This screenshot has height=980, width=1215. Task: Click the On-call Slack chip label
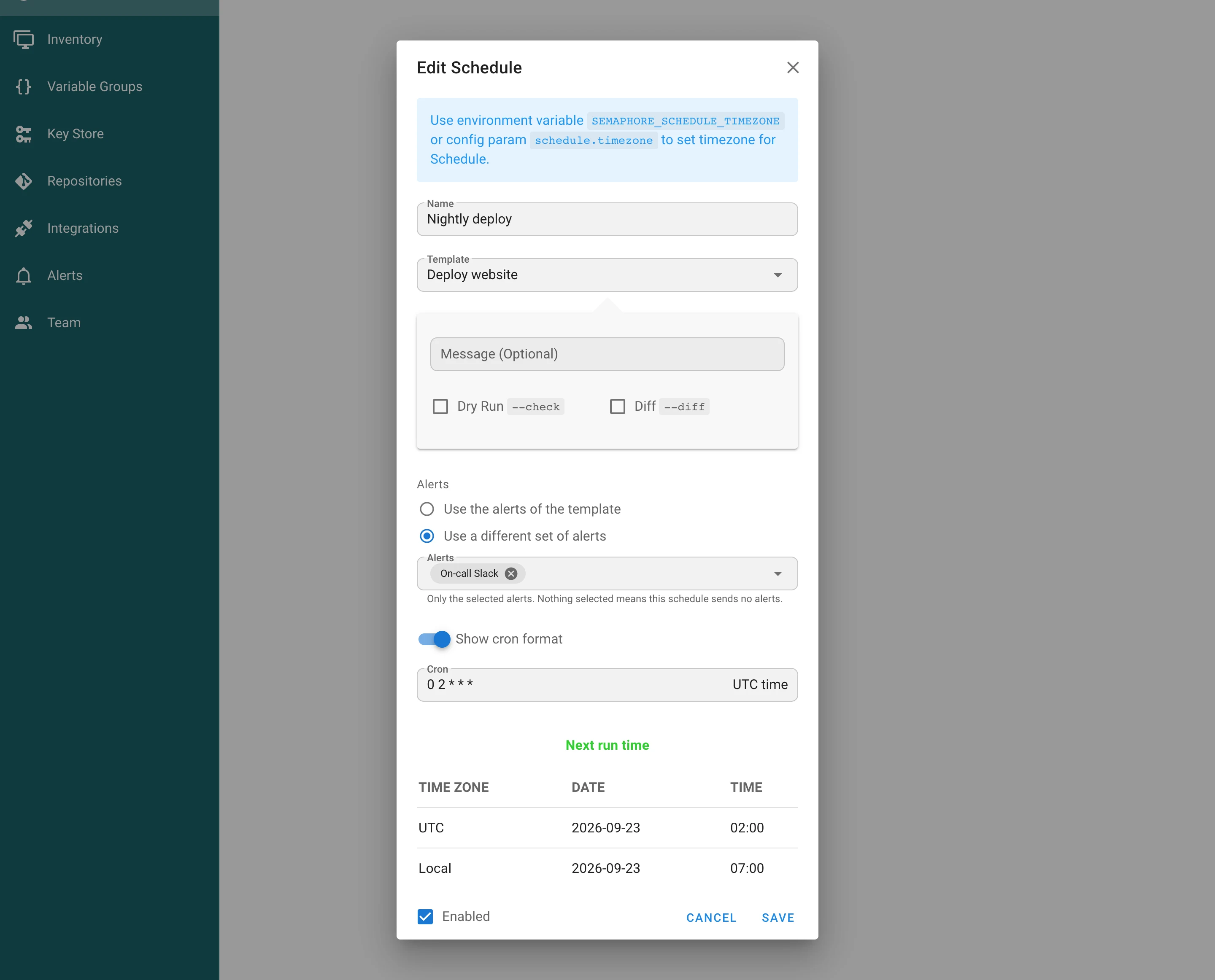[x=469, y=573]
